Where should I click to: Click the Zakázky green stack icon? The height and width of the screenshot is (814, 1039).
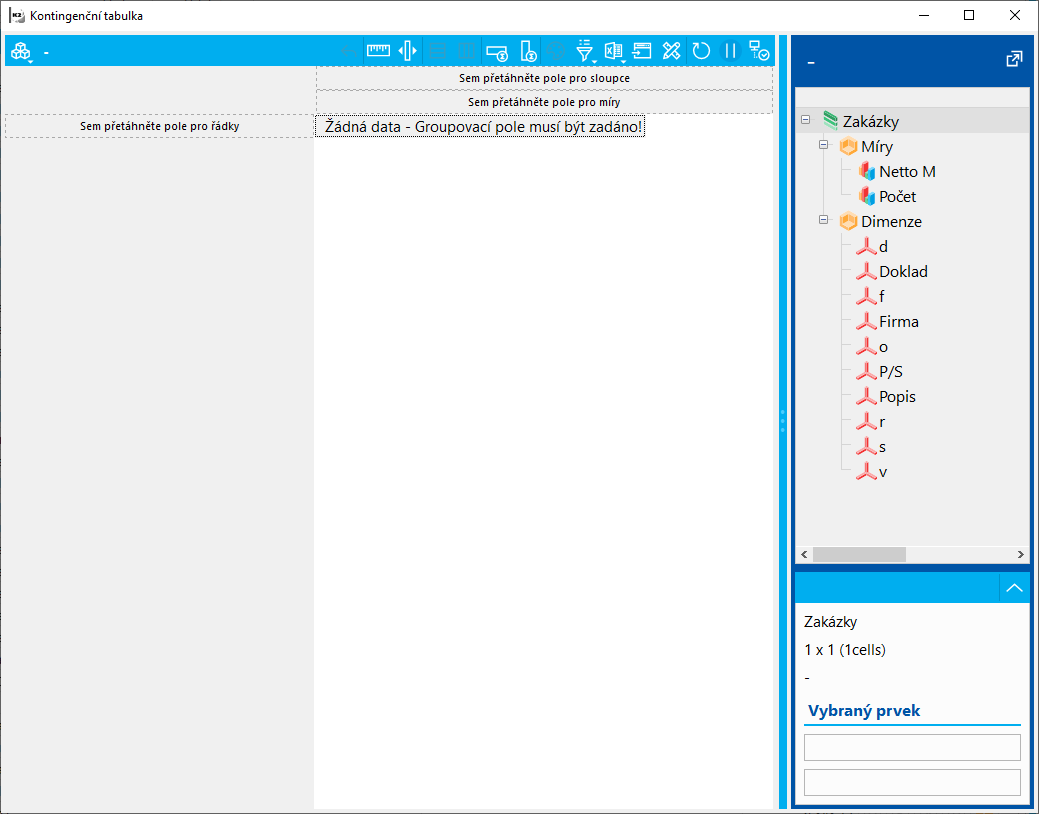pos(830,121)
